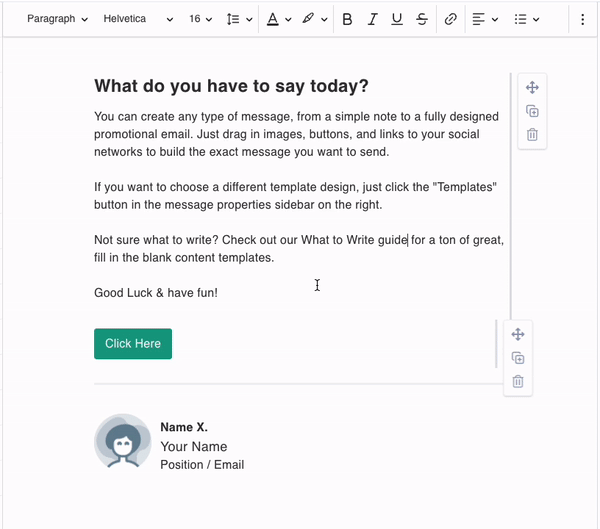Select the profile avatar image
This screenshot has height=529, width=600.
[x=122, y=441]
